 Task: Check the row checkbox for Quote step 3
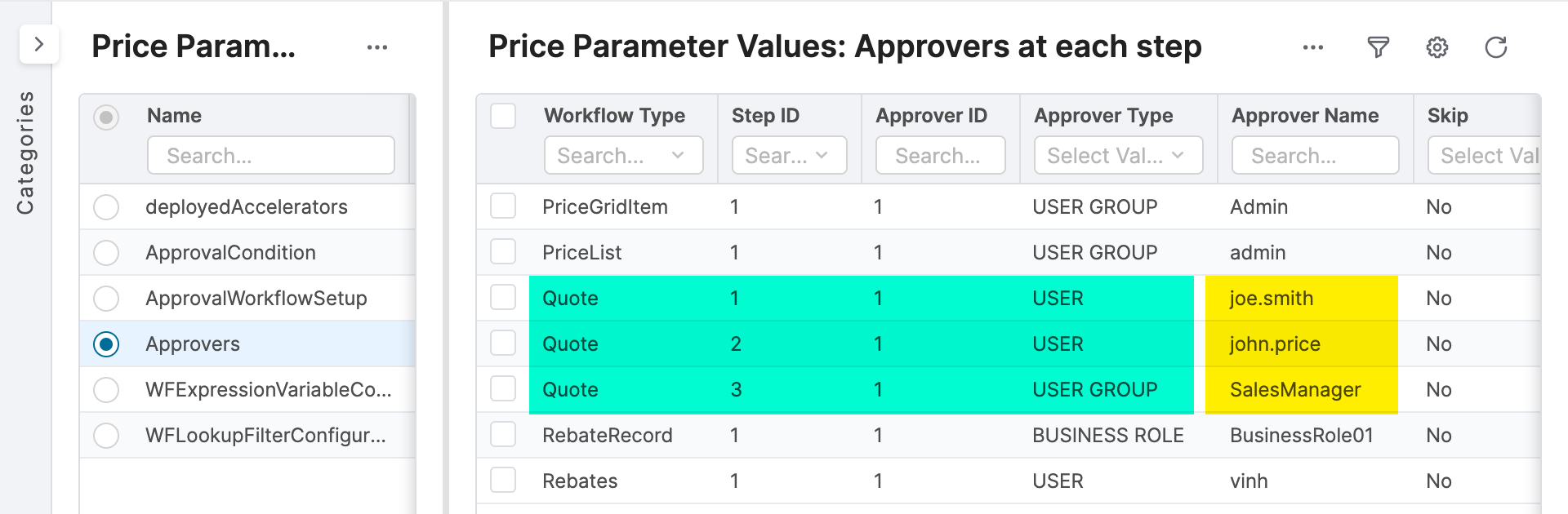[x=503, y=389]
